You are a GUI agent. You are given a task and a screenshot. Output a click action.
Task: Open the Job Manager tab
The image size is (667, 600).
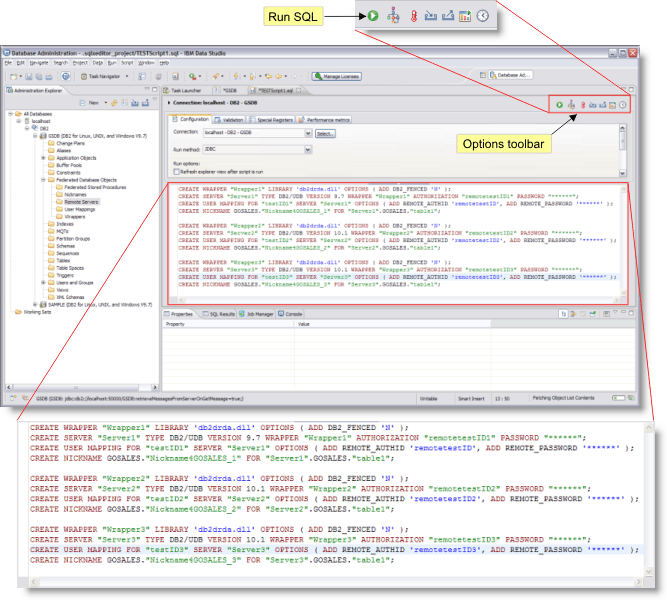pos(256,314)
